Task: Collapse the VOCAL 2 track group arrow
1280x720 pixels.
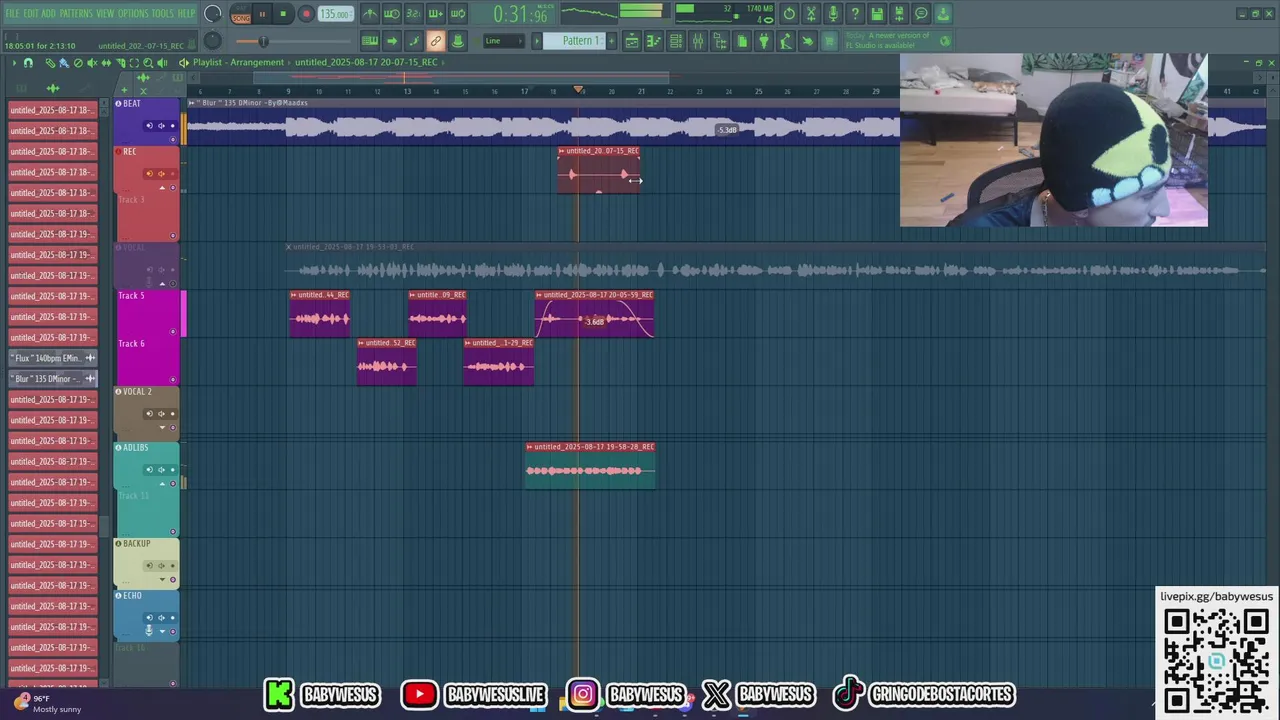Action: pyautogui.click(x=162, y=428)
